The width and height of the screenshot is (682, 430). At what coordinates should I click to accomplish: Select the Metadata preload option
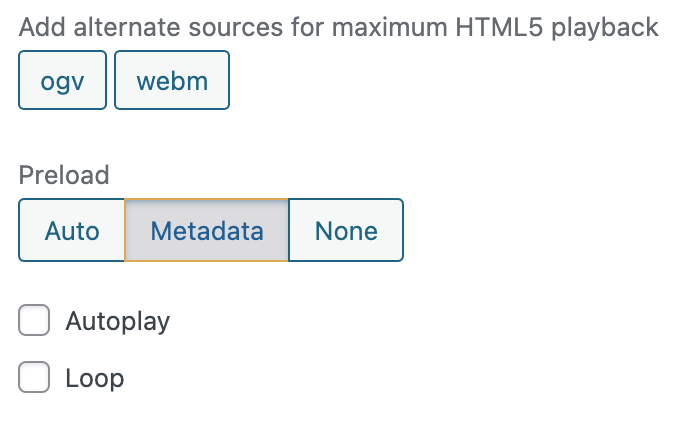point(207,231)
